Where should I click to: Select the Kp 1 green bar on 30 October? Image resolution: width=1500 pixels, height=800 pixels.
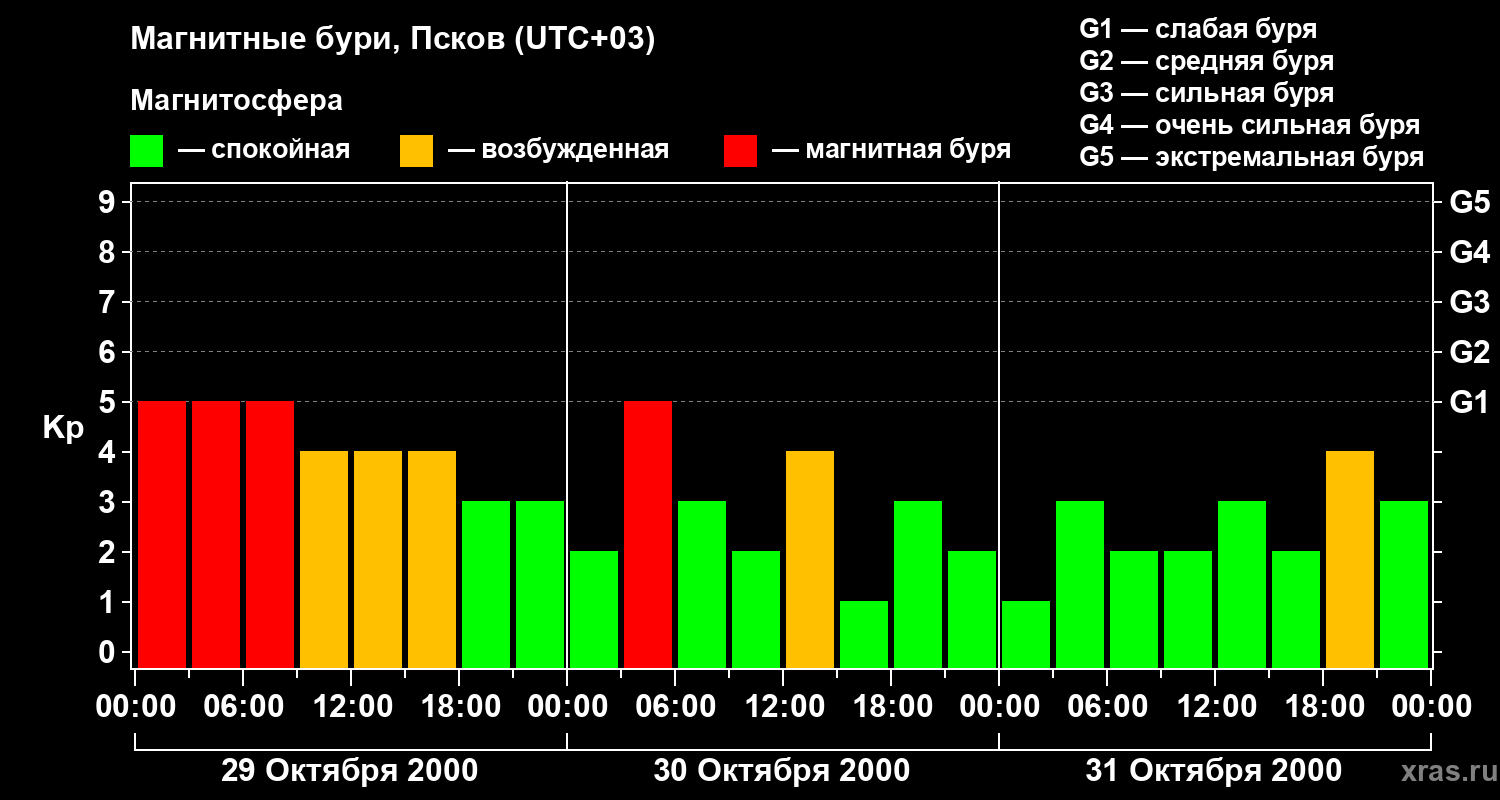[864, 634]
